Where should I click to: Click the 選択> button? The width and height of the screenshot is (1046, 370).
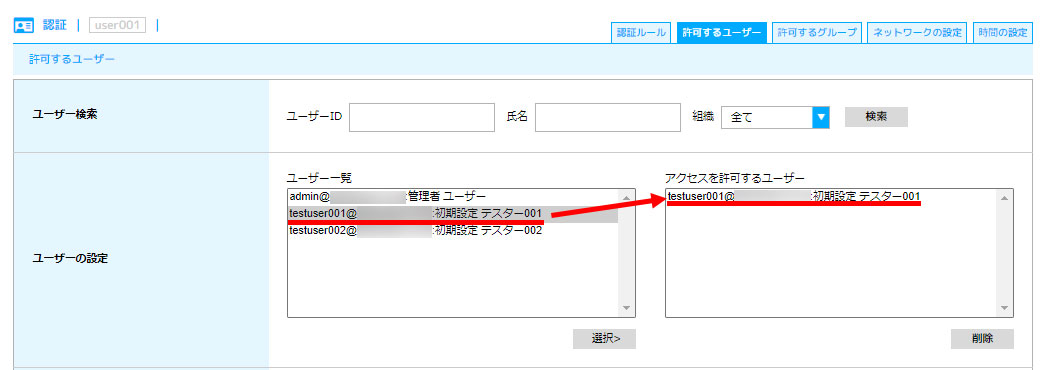point(604,339)
